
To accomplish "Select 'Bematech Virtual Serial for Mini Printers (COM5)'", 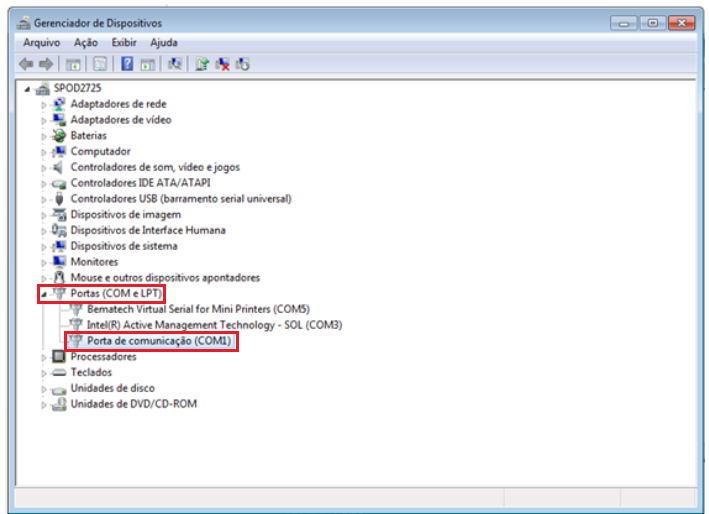I will [x=199, y=309].
